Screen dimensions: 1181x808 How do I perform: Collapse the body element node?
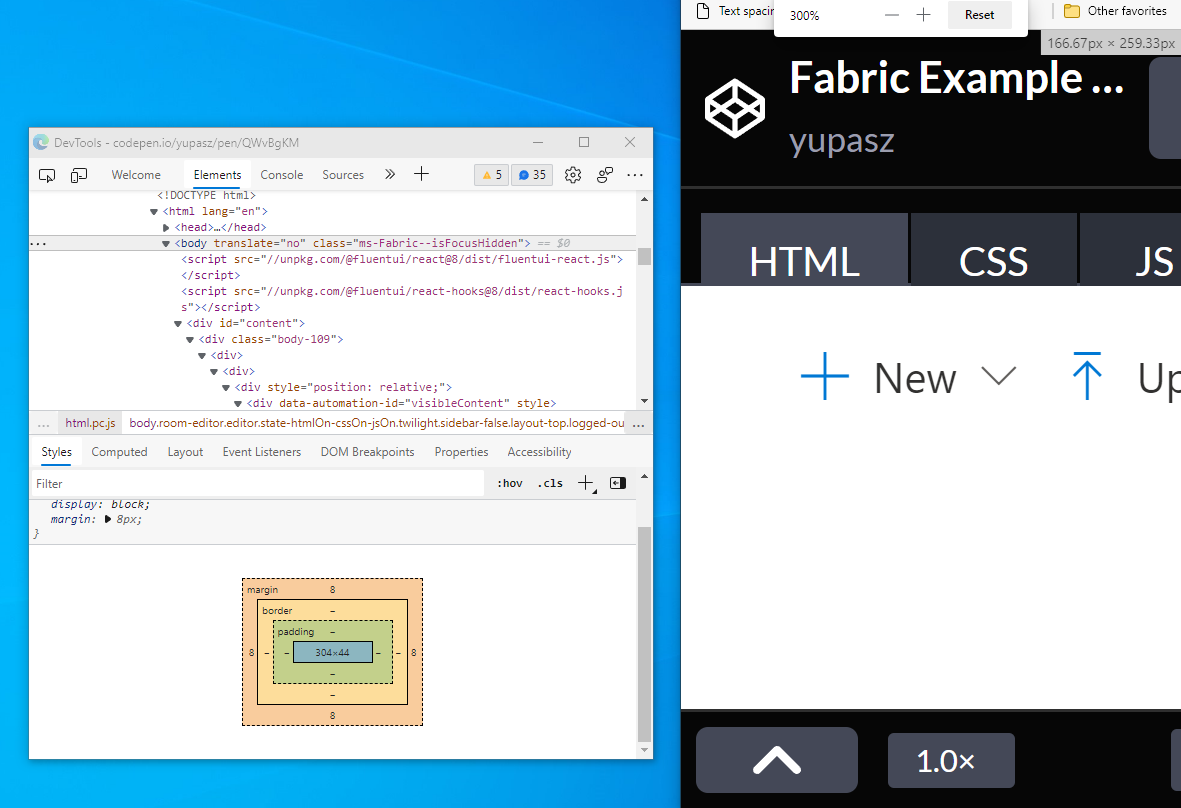166,244
